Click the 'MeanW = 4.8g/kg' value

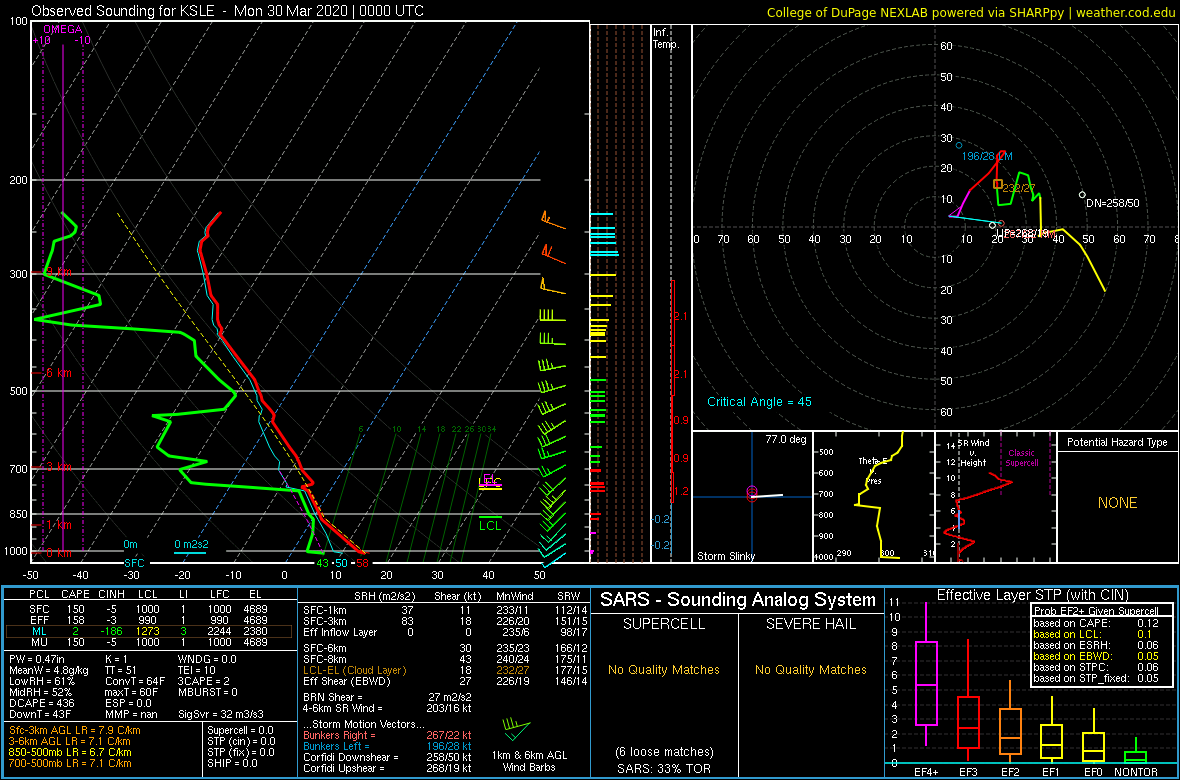50,670
